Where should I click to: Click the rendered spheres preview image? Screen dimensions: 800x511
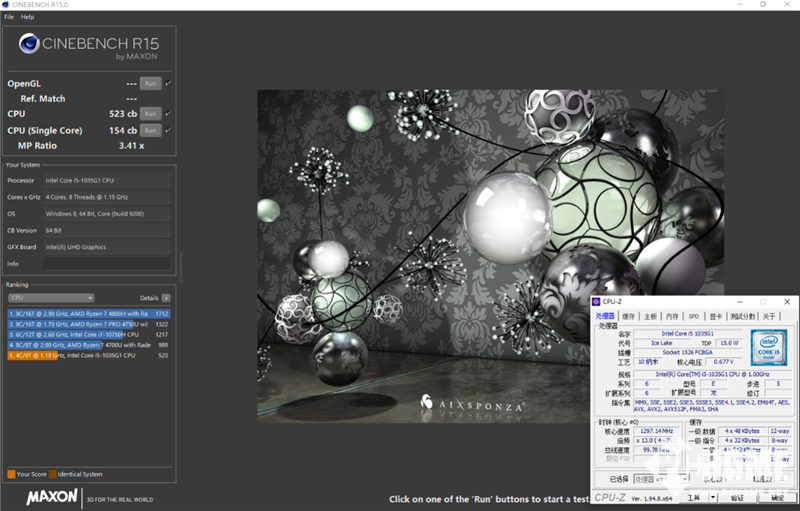(490, 257)
